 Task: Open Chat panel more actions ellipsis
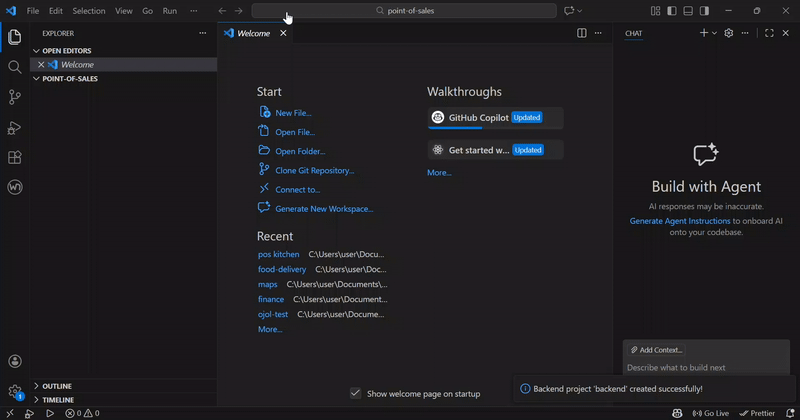(745, 33)
